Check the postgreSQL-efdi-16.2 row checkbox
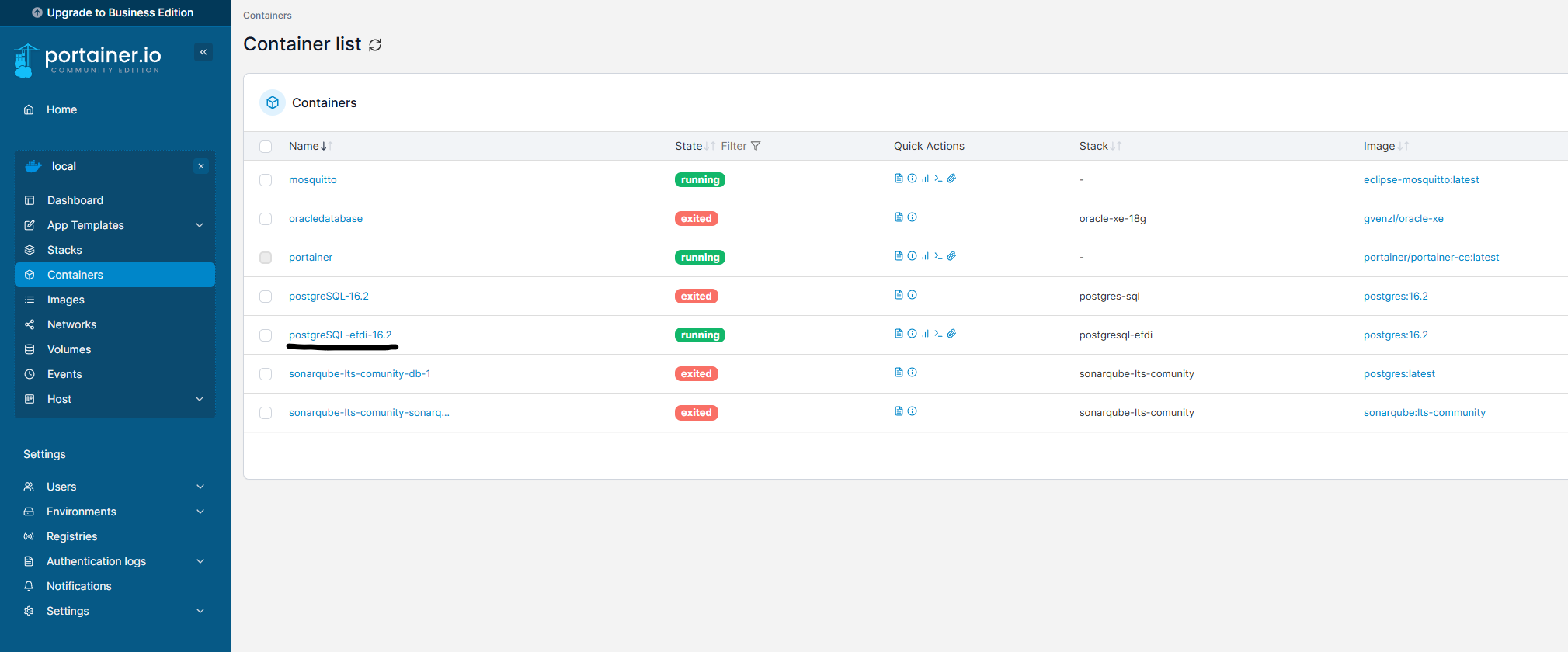 [266, 335]
